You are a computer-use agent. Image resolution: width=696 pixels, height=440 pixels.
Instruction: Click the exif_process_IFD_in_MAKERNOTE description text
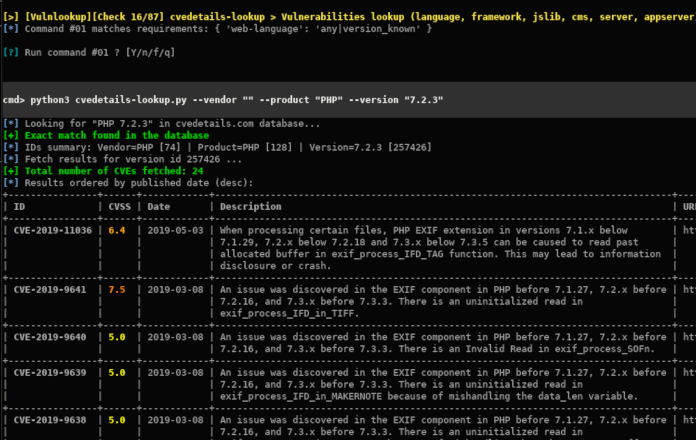(301, 396)
